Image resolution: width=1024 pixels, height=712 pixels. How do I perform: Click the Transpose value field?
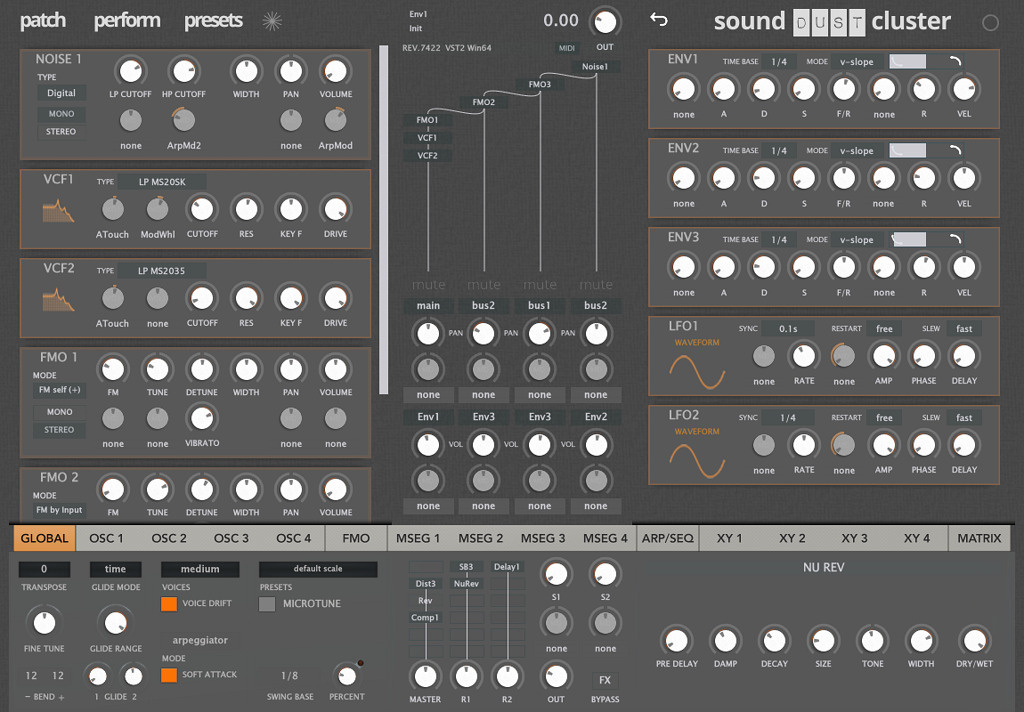point(44,569)
